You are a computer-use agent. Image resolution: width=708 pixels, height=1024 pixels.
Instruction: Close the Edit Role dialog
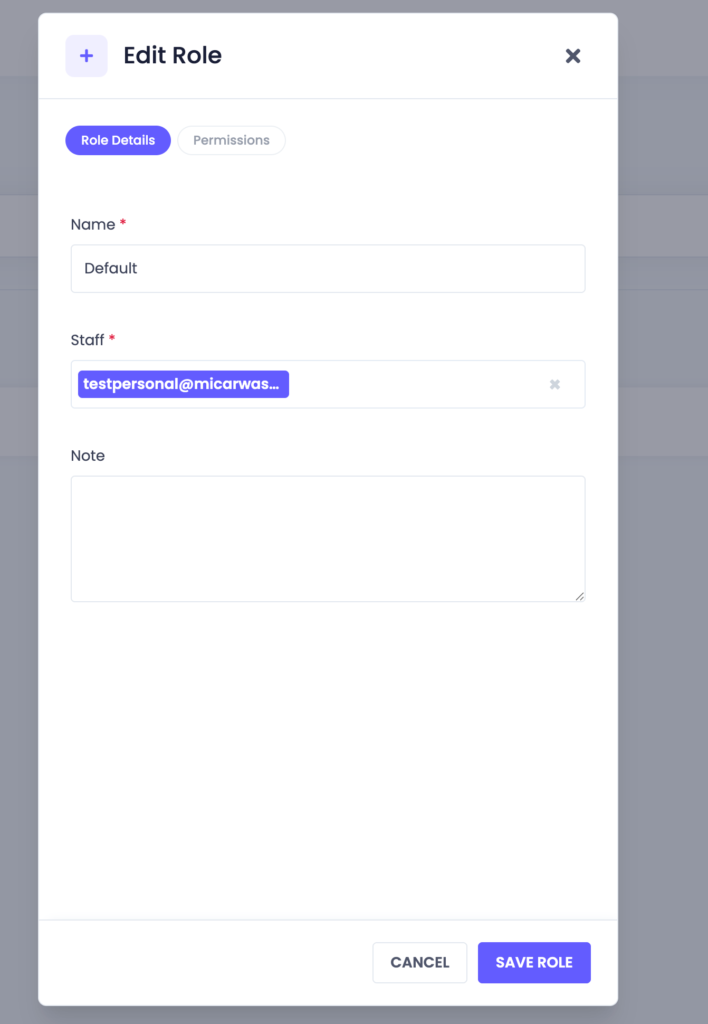tap(573, 56)
